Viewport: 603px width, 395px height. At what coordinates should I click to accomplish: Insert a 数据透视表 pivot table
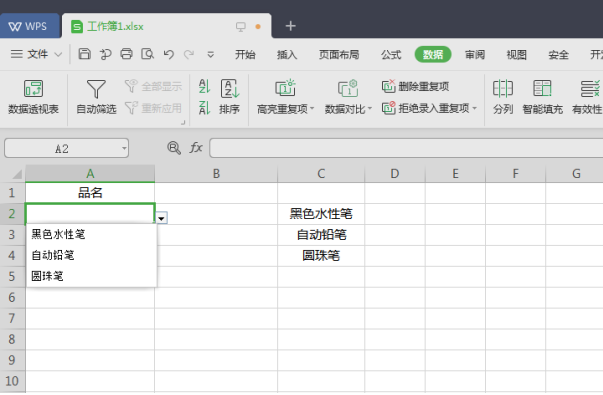pyautogui.click(x=33, y=97)
